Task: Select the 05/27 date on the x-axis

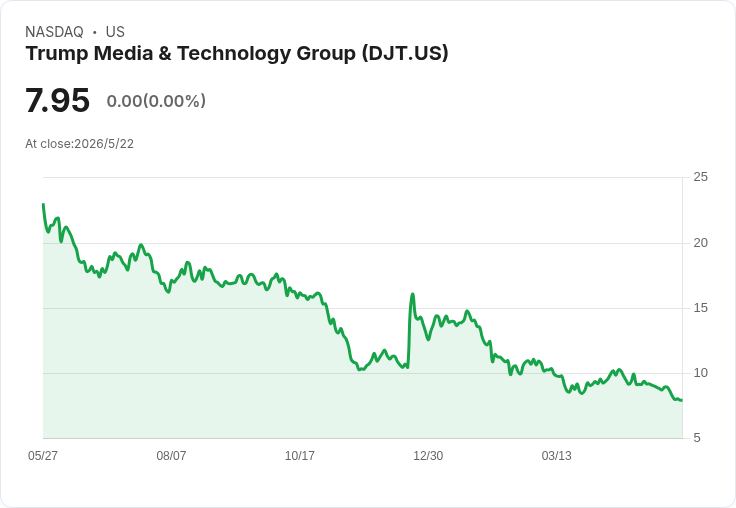Action: click(x=43, y=455)
